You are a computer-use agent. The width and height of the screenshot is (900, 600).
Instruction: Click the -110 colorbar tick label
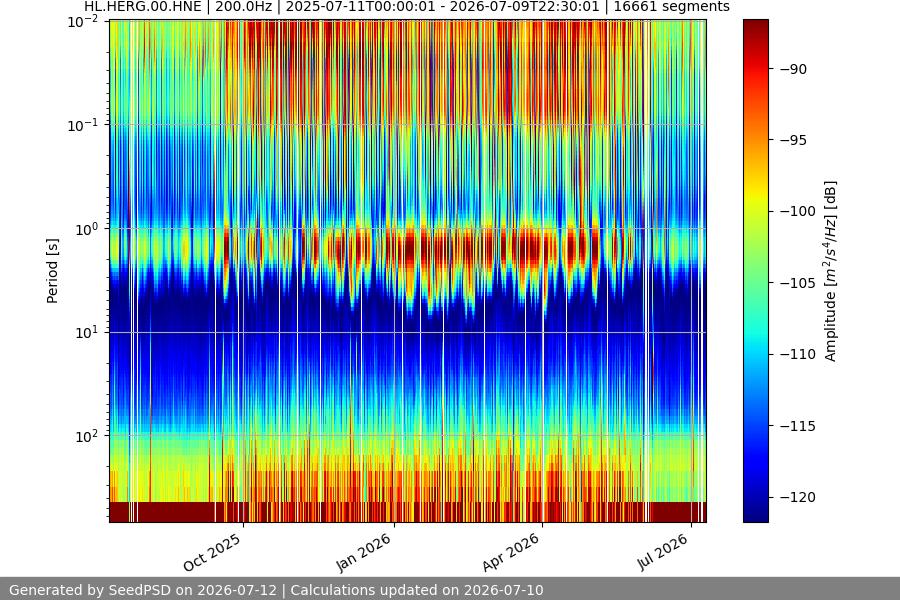[x=798, y=354]
